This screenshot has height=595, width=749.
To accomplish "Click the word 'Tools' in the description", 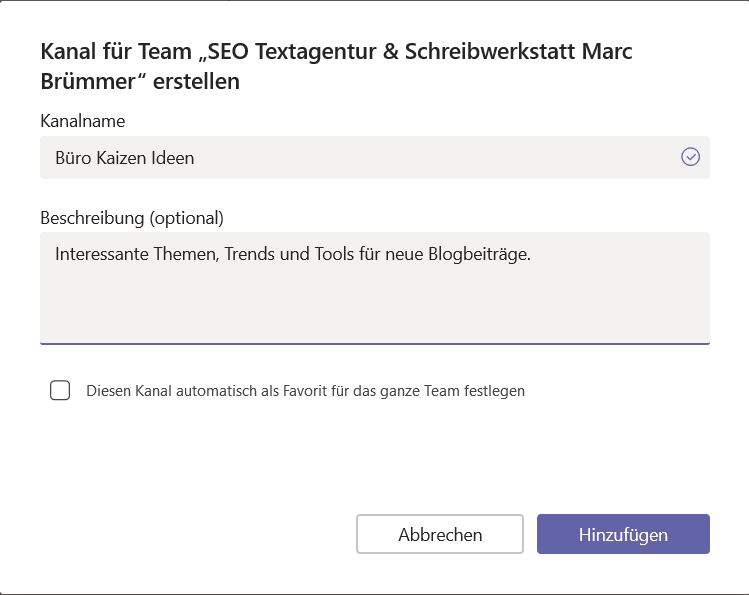I will tap(334, 254).
